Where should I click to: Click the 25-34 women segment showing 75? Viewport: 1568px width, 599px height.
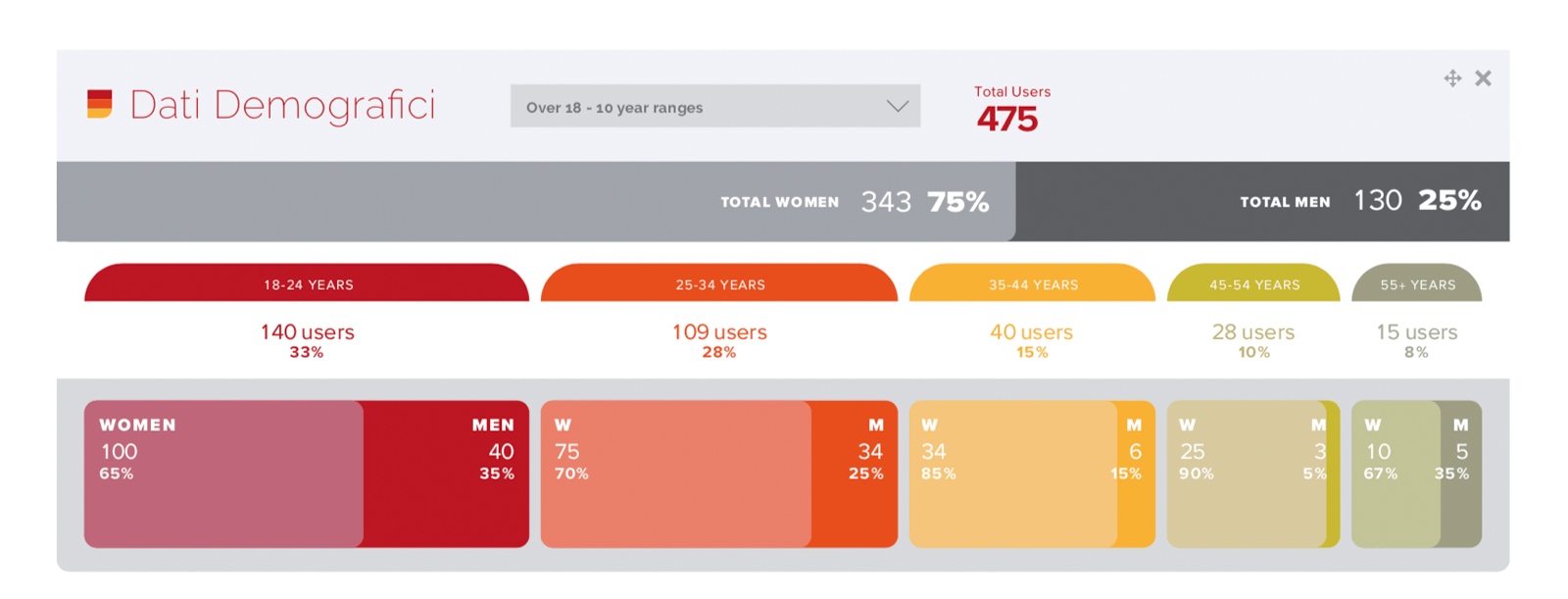click(x=675, y=474)
